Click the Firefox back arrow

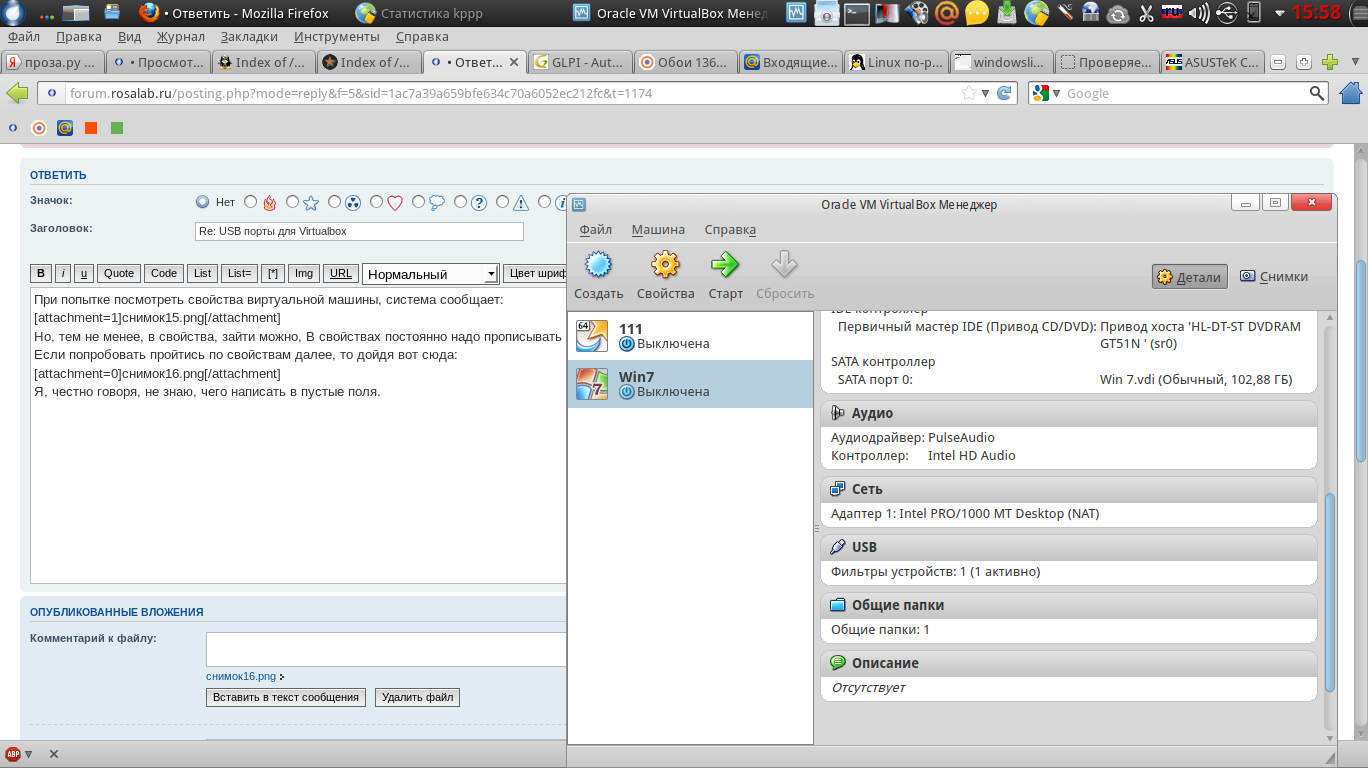point(18,93)
